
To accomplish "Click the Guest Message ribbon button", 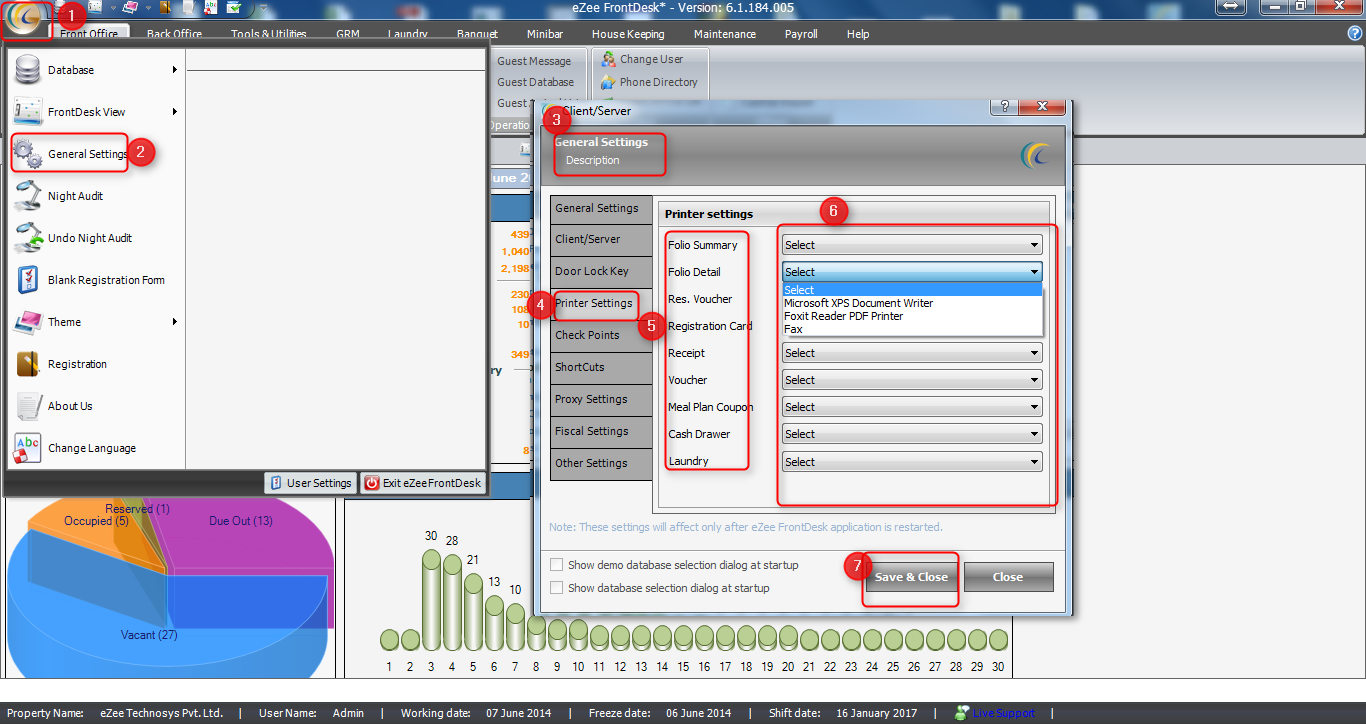I will [534, 61].
